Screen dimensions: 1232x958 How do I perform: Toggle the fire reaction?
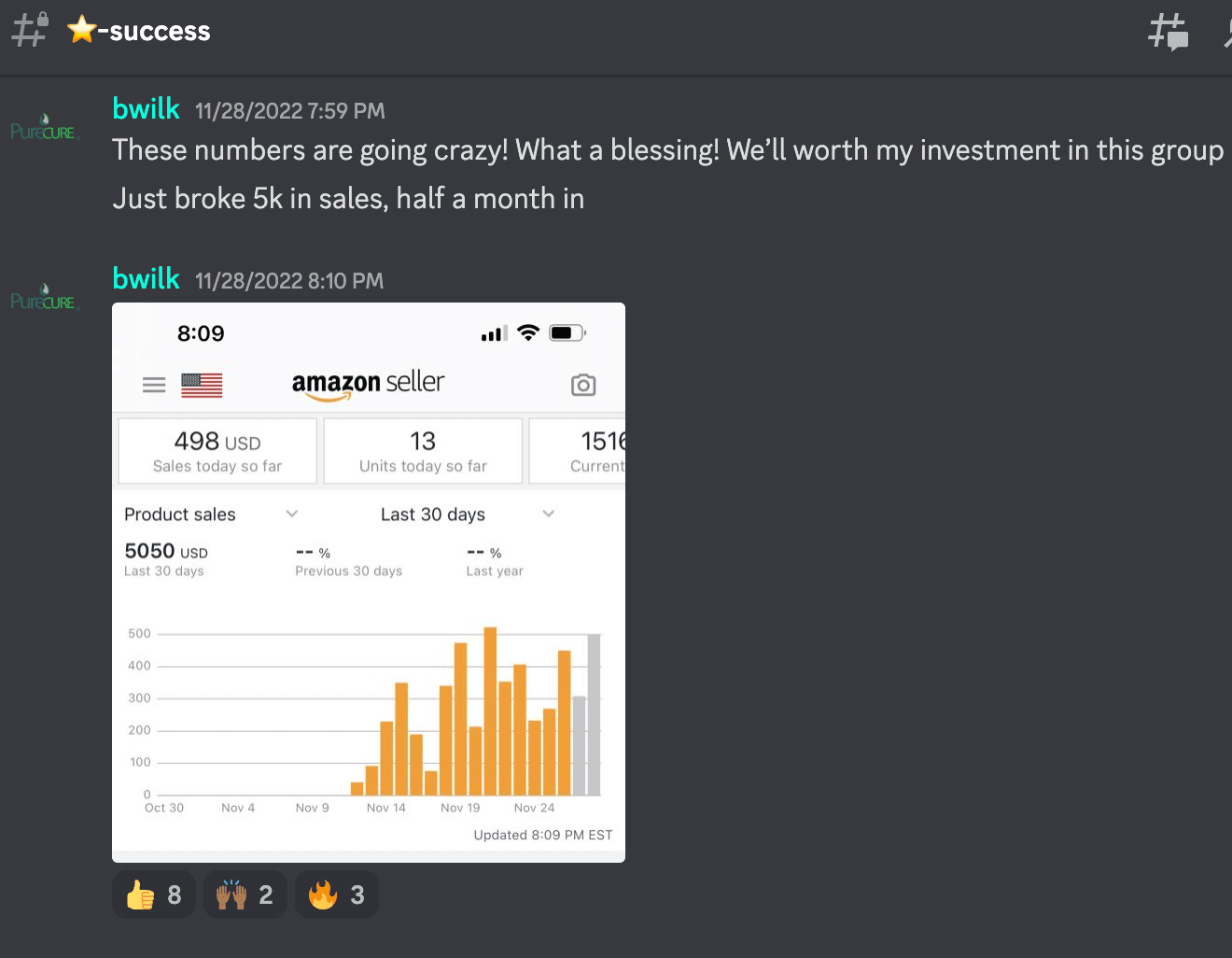tap(336, 895)
